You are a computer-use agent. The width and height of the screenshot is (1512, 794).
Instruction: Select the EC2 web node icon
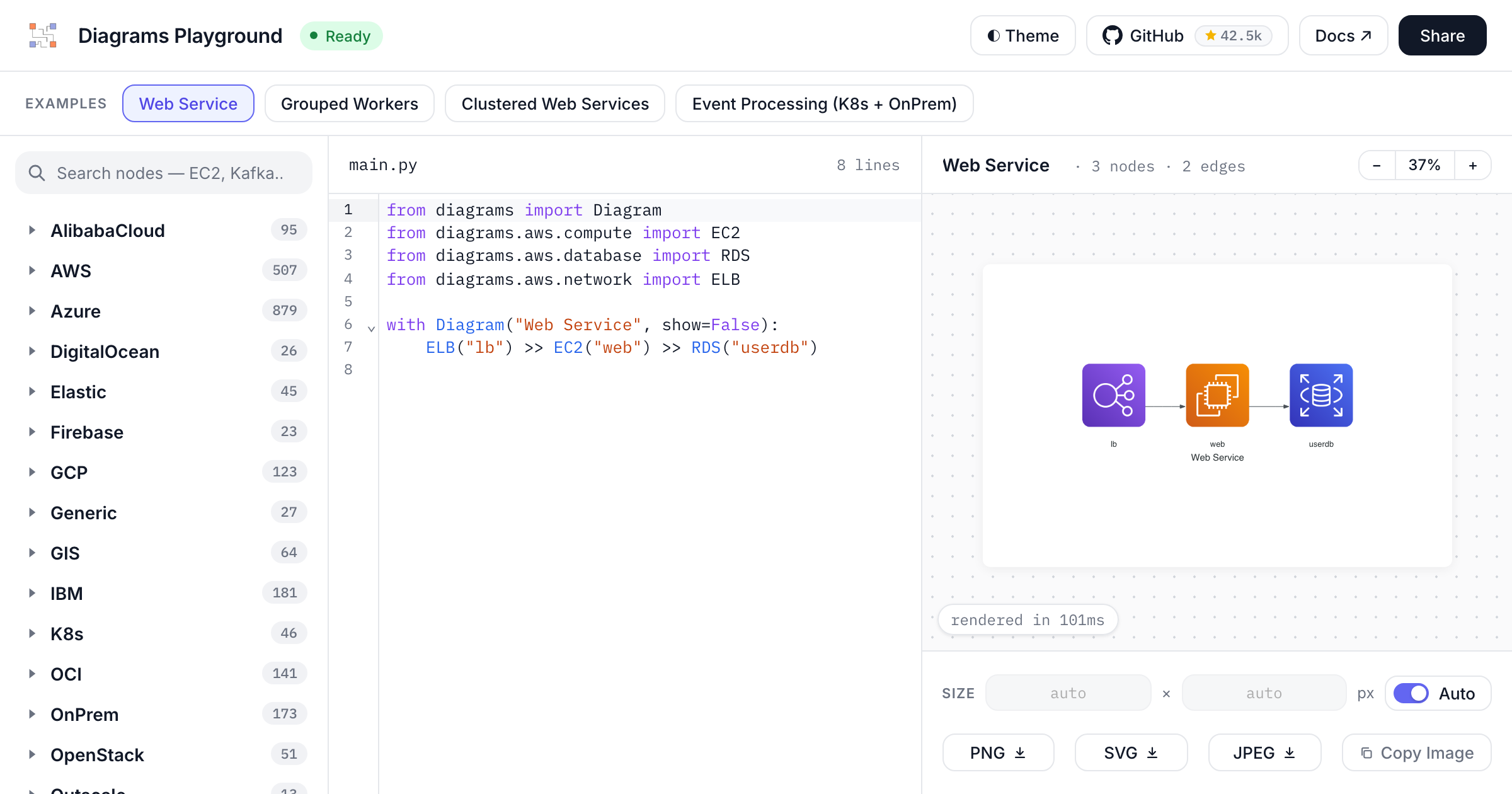click(x=1217, y=395)
